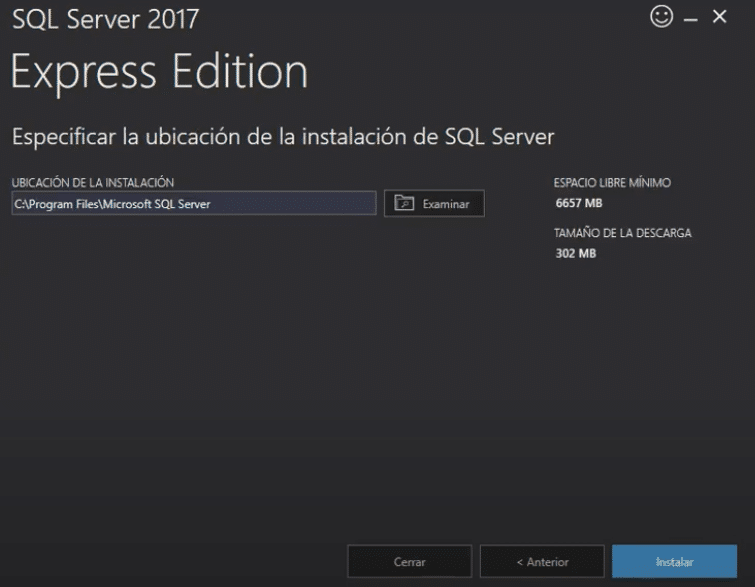Click the 'Especificar la ubicación' page heading

[x=282, y=135]
